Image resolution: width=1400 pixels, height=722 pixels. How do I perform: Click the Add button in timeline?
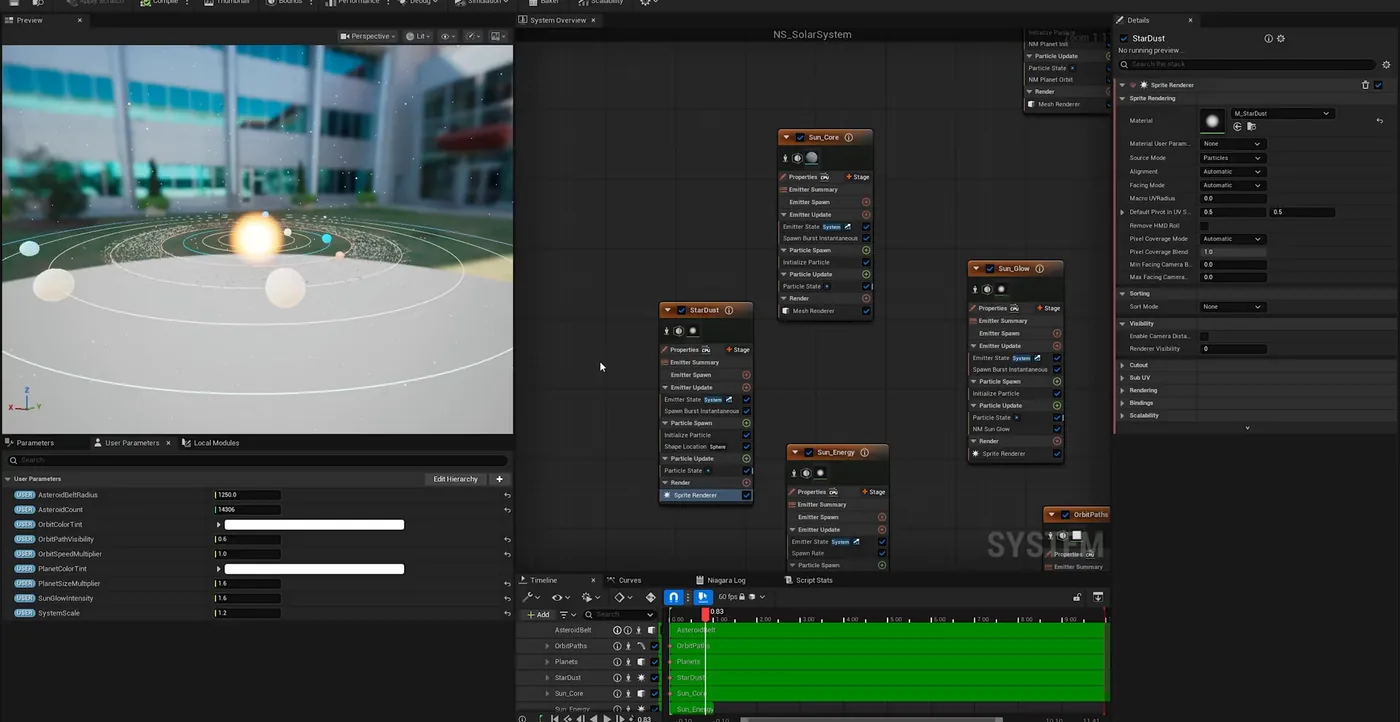(538, 615)
